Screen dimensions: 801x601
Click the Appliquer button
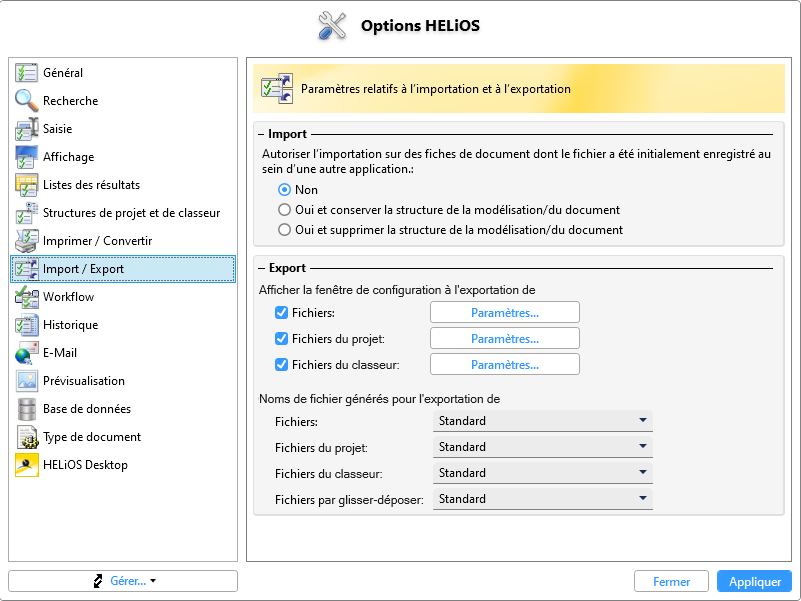755,581
